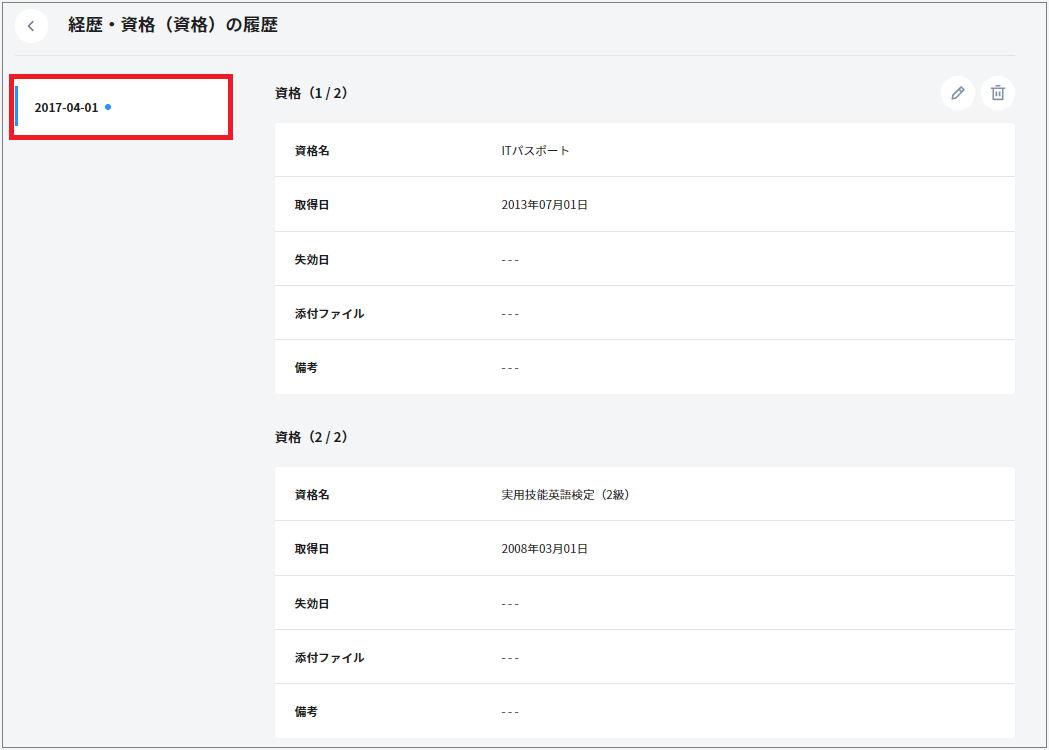
Task: Click the 取得日 label in 資格（2/2）
Action: pyautogui.click(x=312, y=549)
